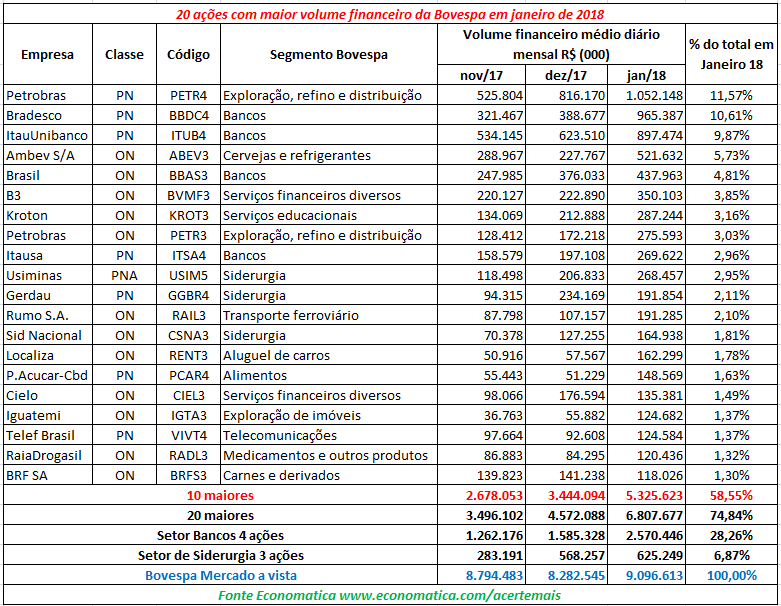
Task: Click Bovespa Mercado a vista label
Action: click(220, 575)
